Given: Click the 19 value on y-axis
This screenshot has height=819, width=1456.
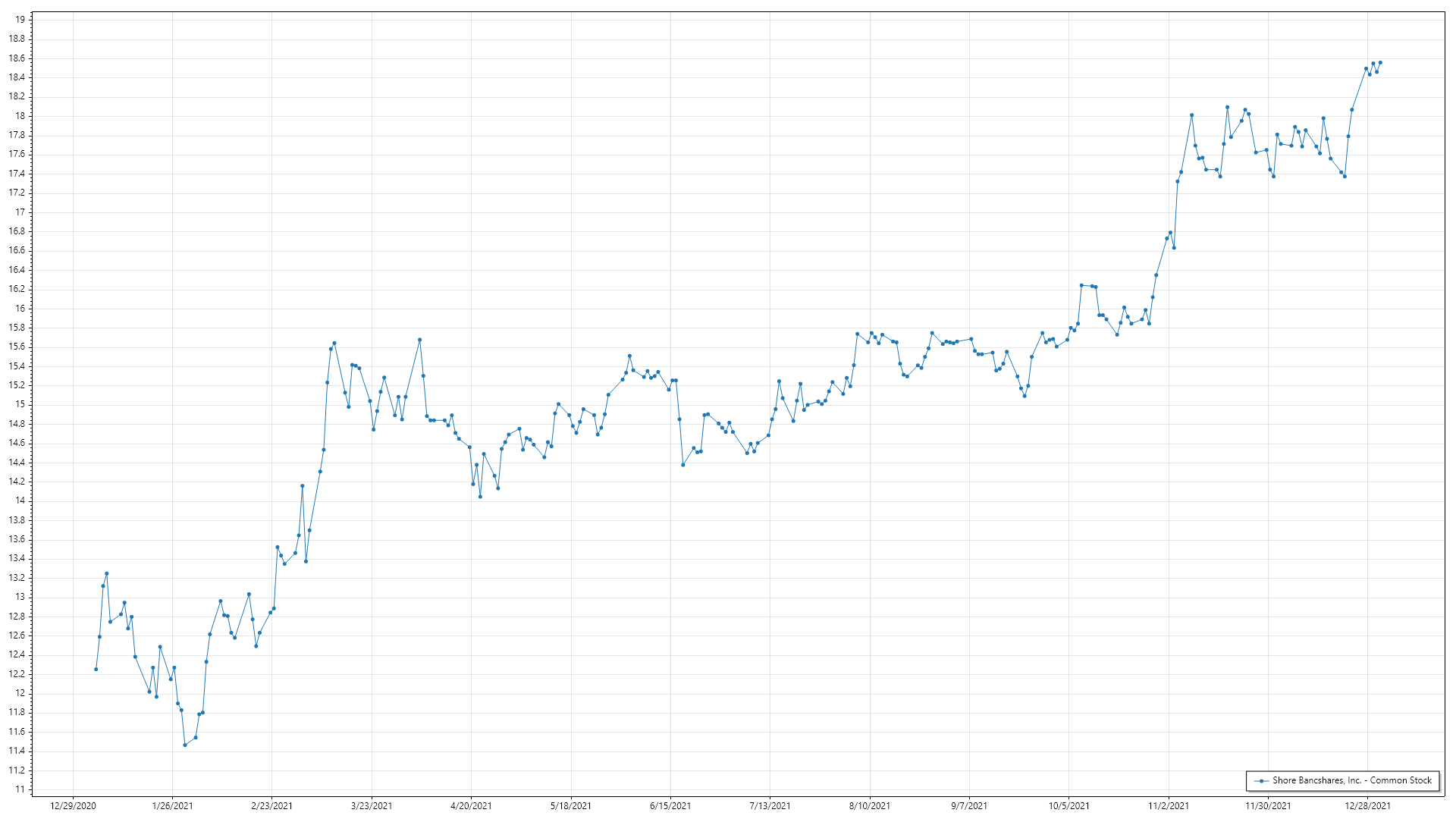Looking at the screenshot, I should click(20, 20).
